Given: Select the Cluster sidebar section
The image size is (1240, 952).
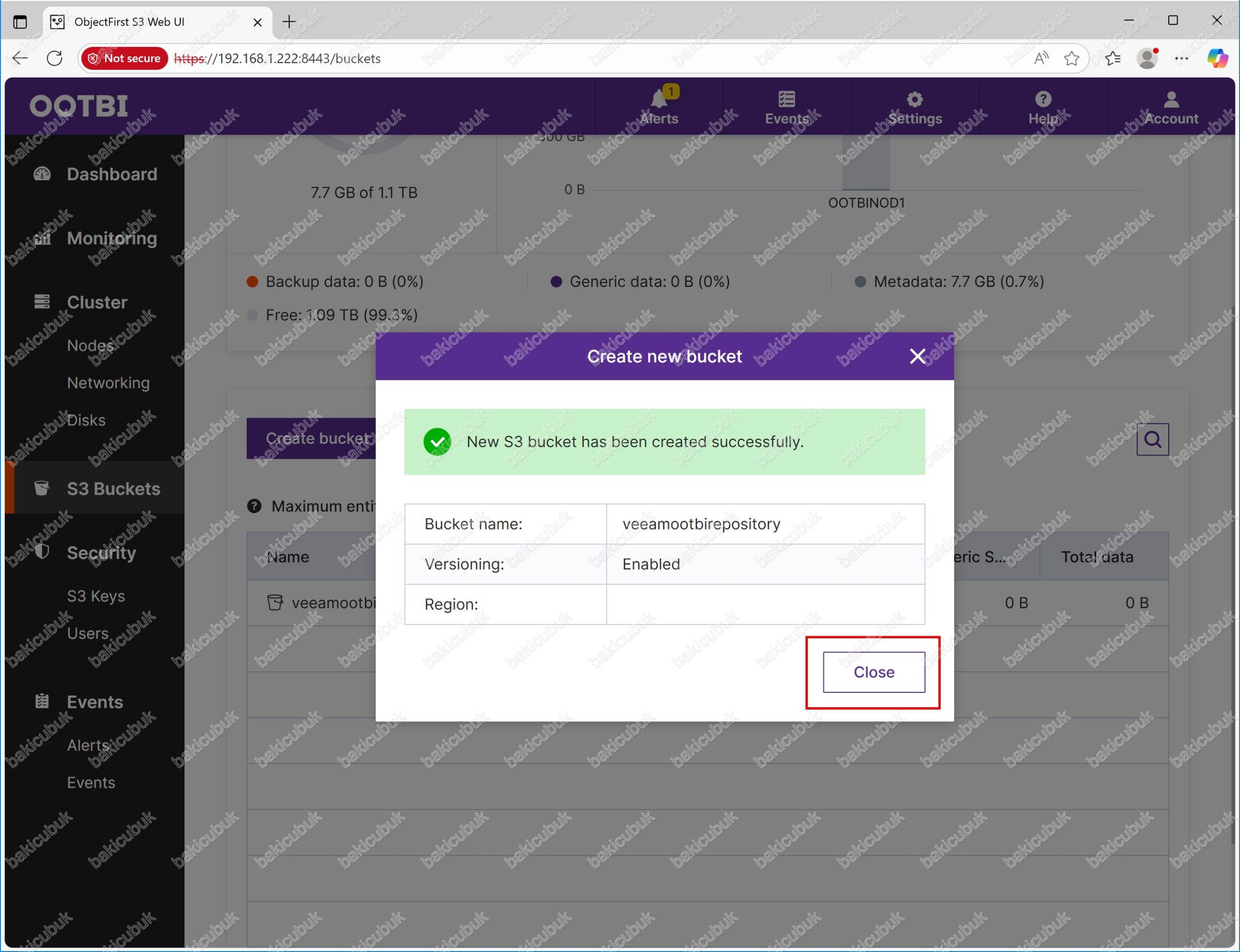Looking at the screenshot, I should [97, 302].
